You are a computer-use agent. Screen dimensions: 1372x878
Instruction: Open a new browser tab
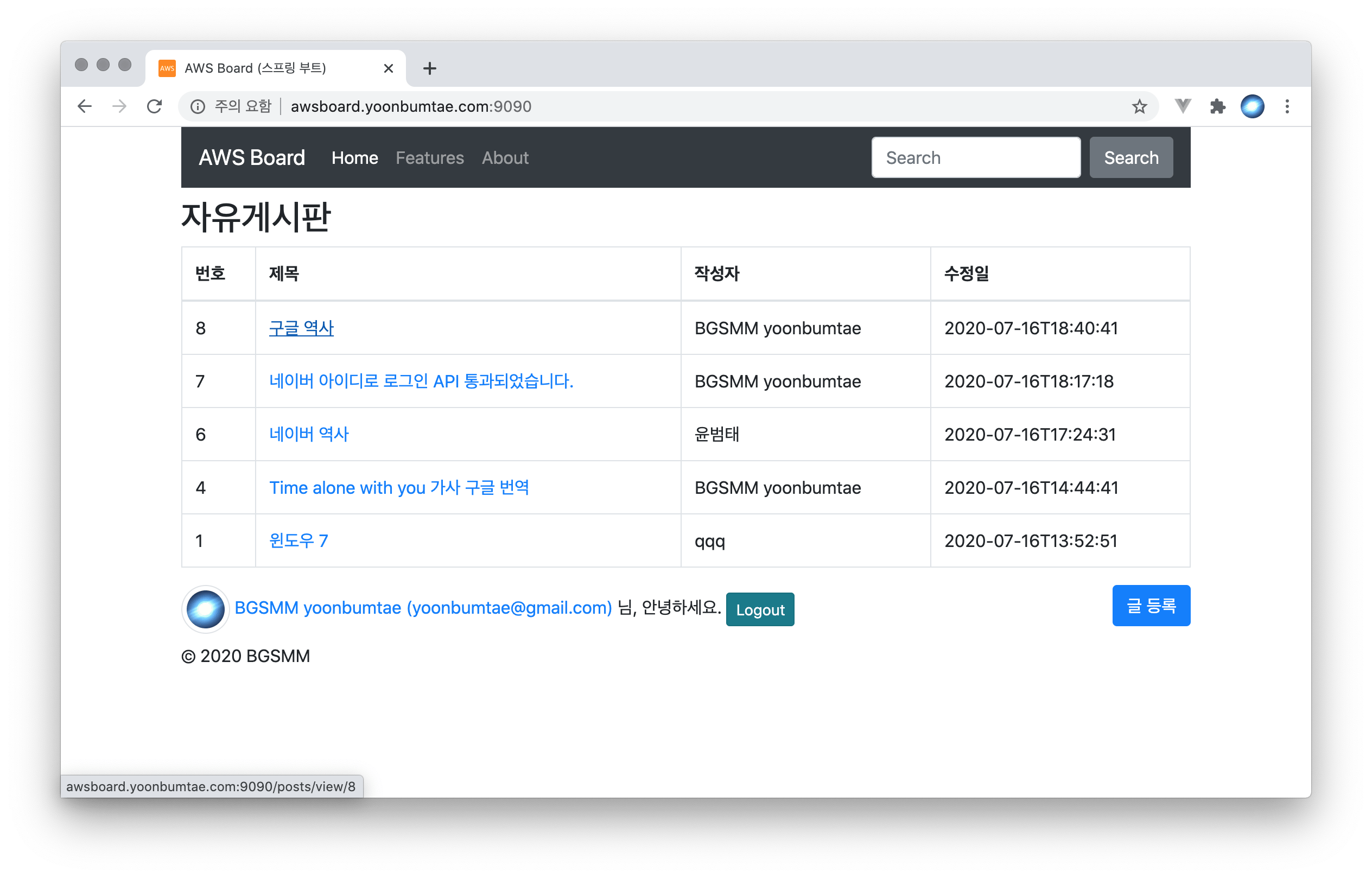coord(429,68)
